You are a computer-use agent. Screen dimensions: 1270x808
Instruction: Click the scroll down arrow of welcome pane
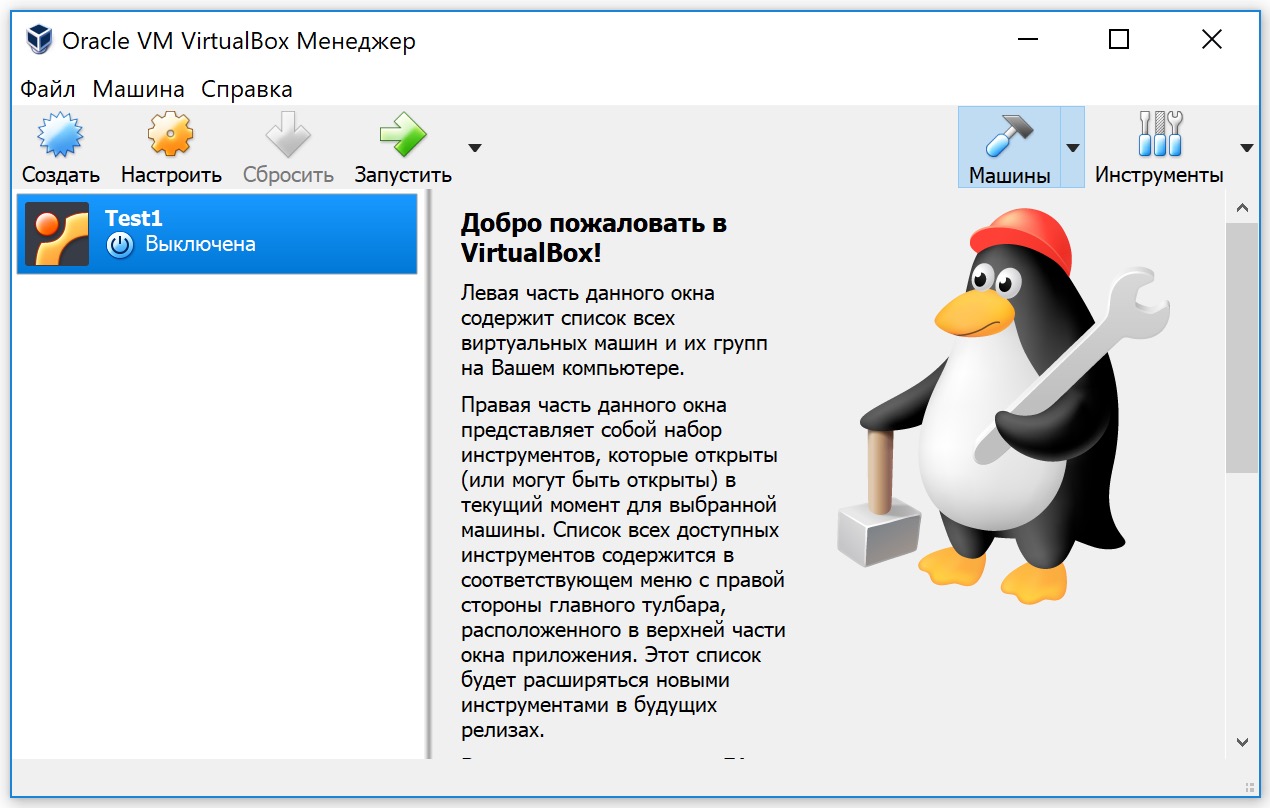[x=1242, y=742]
